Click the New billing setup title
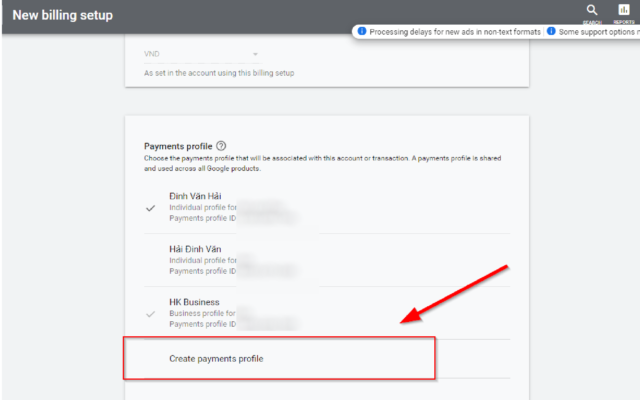 pos(63,15)
